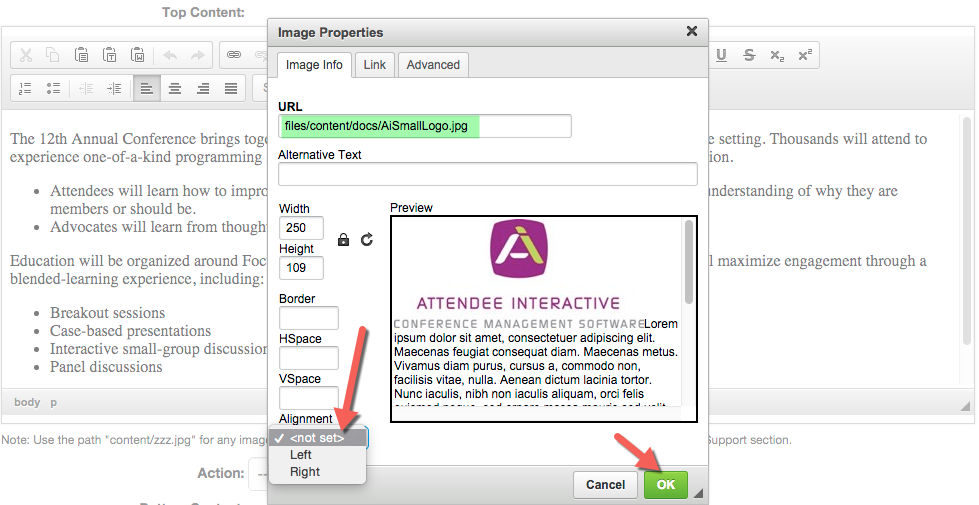Reset image size with the refresh icon
This screenshot has height=505, width=979.
click(367, 240)
